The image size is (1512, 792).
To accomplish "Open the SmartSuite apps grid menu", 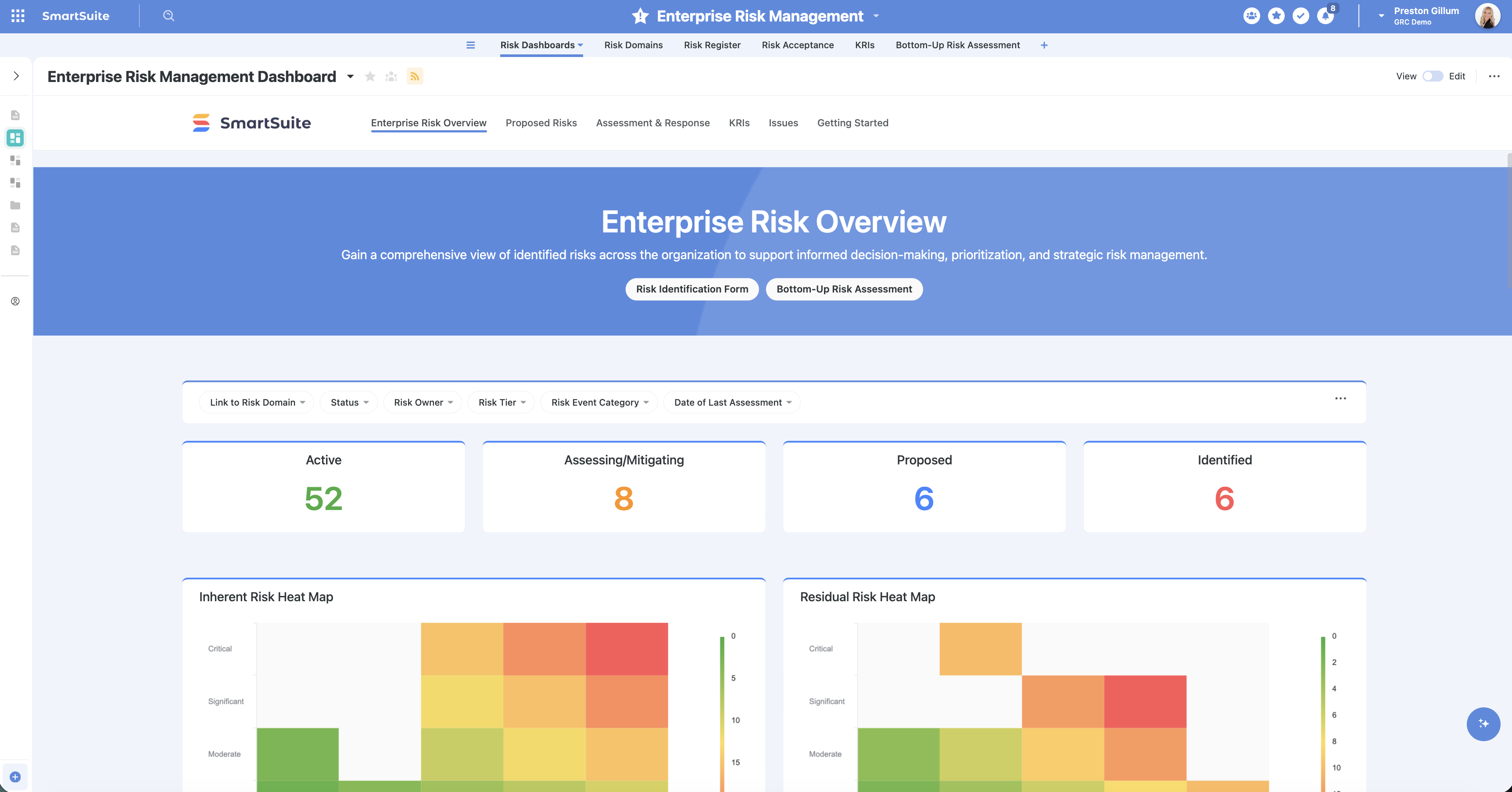I will (18, 16).
